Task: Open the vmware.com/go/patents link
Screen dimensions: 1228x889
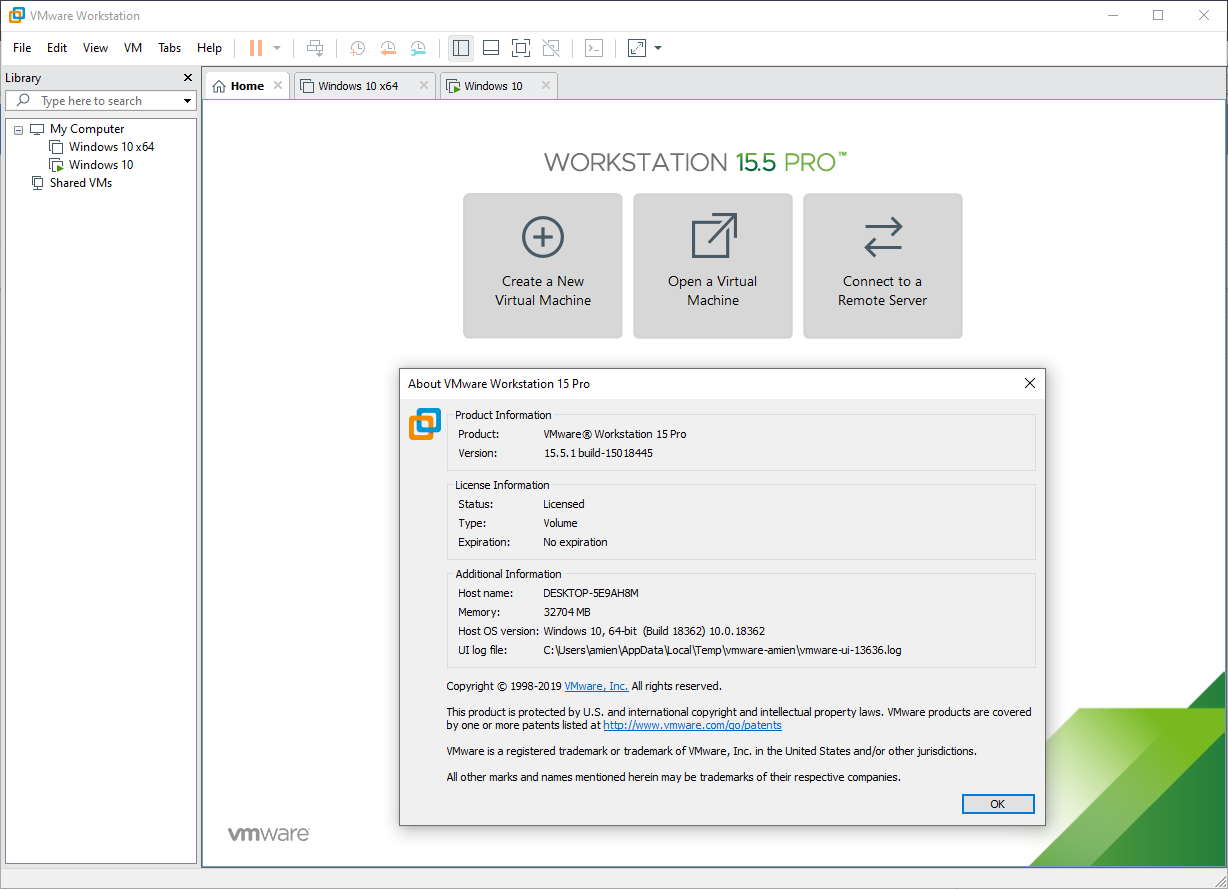Action: [692, 725]
